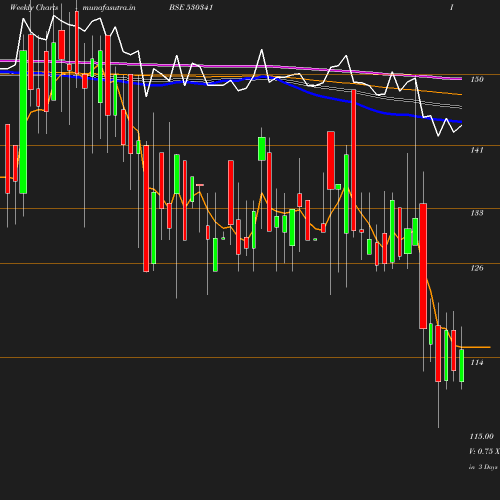
Task: Click the tall green candle near the left edge
Action: point(23,122)
